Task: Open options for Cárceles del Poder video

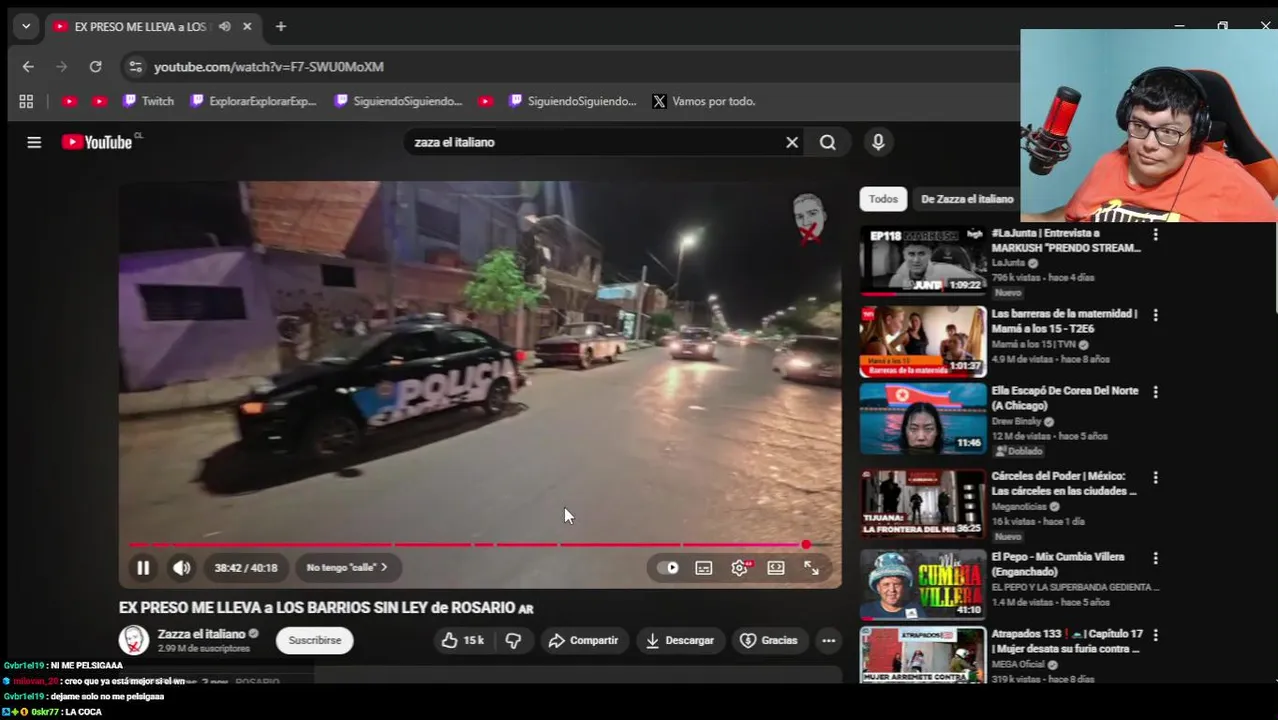Action: pos(1156,478)
